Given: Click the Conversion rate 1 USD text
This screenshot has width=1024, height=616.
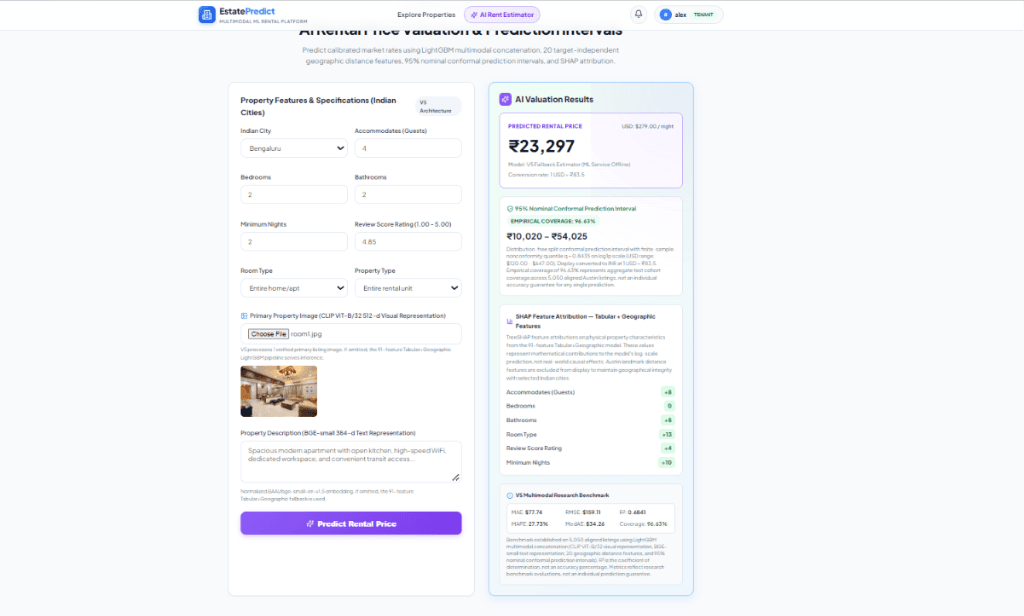Looking at the screenshot, I should (546, 174).
